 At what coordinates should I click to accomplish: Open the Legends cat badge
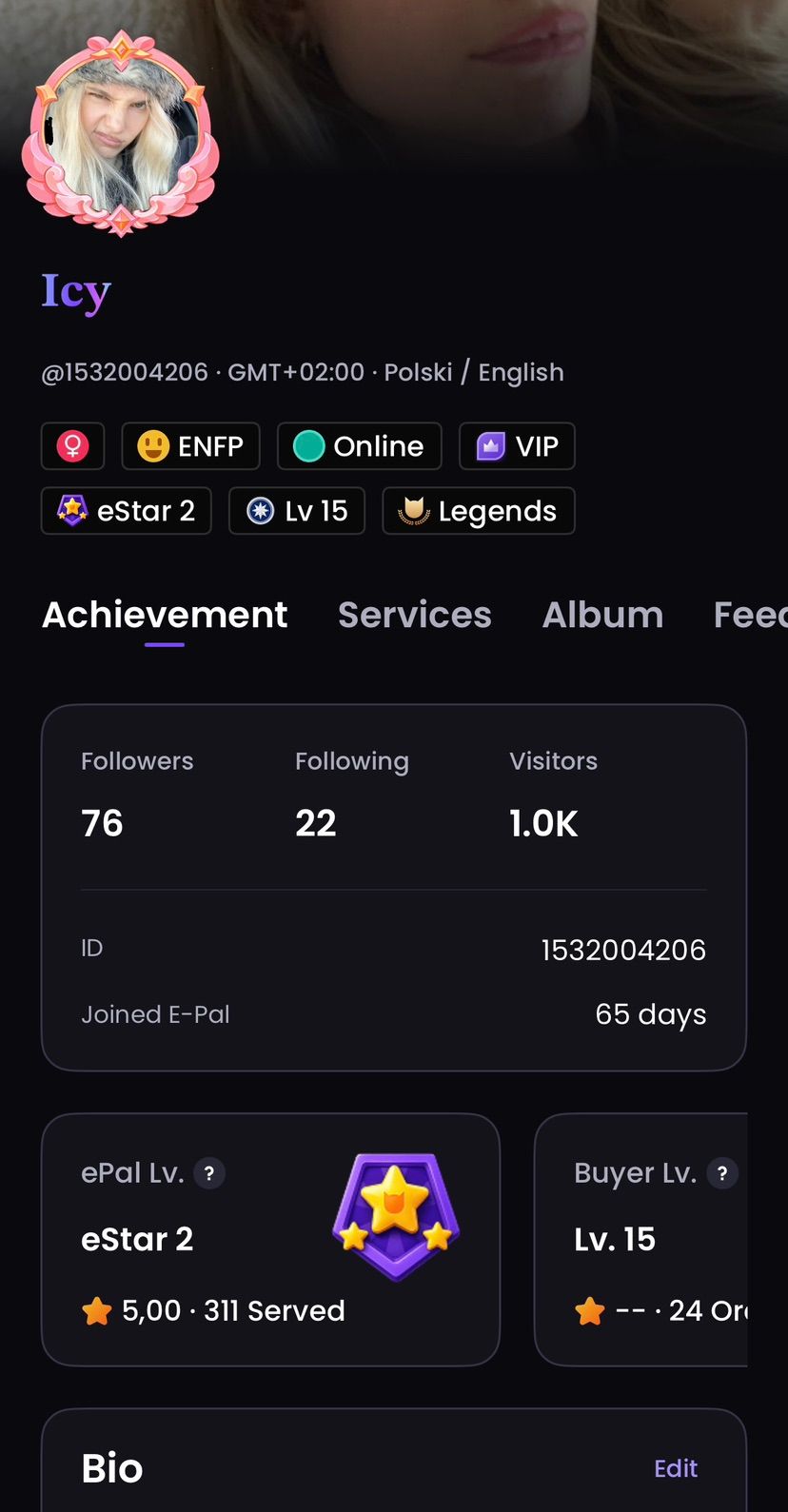point(479,511)
